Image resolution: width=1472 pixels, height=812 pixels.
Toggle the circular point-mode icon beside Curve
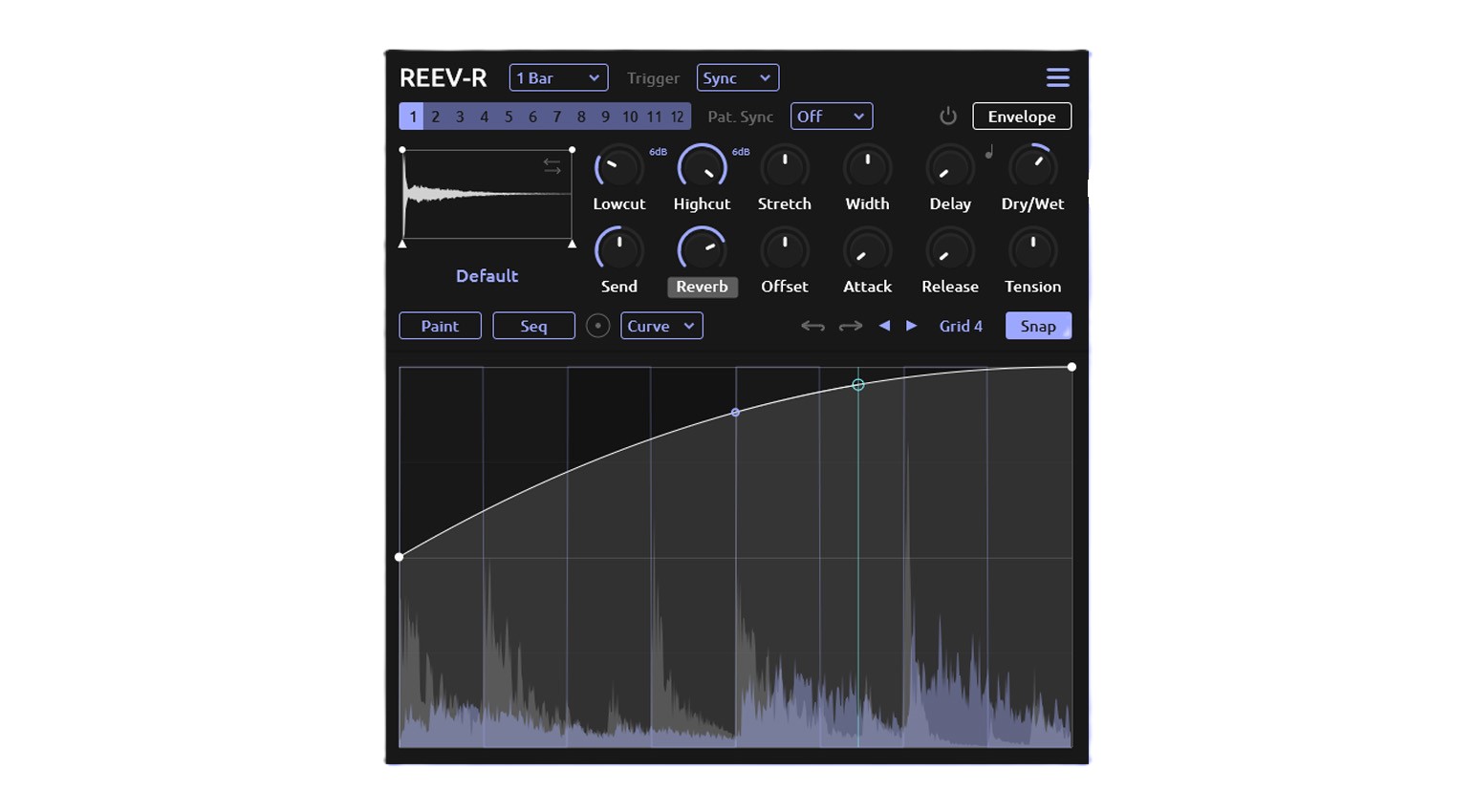(597, 326)
